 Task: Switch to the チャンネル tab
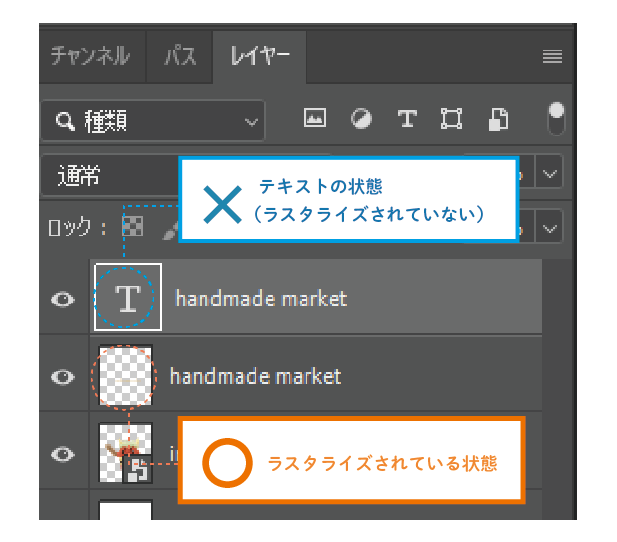[90, 55]
